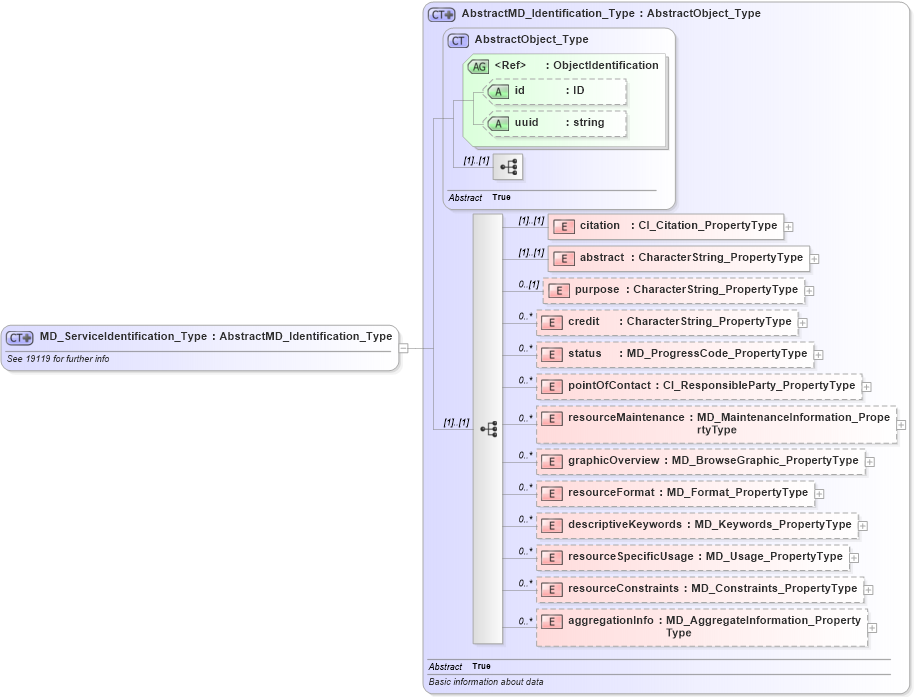
Task: Click the abstract element label
Action: (601, 257)
